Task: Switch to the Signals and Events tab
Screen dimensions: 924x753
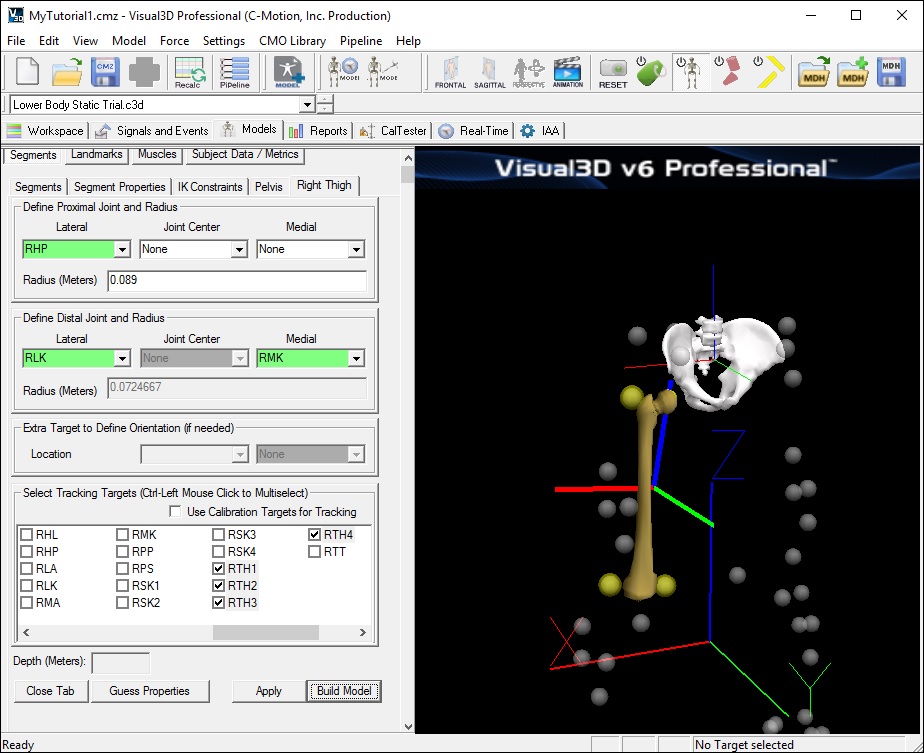Action: pos(152,131)
